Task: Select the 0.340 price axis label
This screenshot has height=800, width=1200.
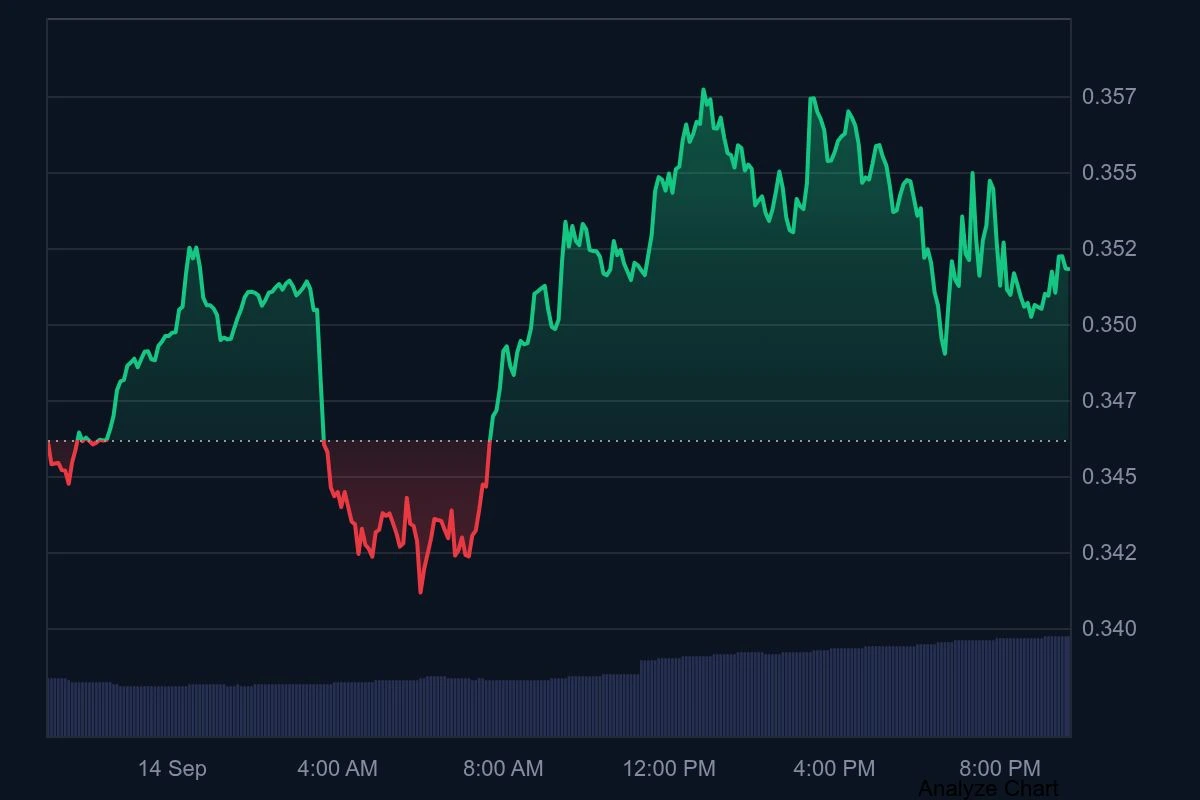Action: click(x=1109, y=629)
